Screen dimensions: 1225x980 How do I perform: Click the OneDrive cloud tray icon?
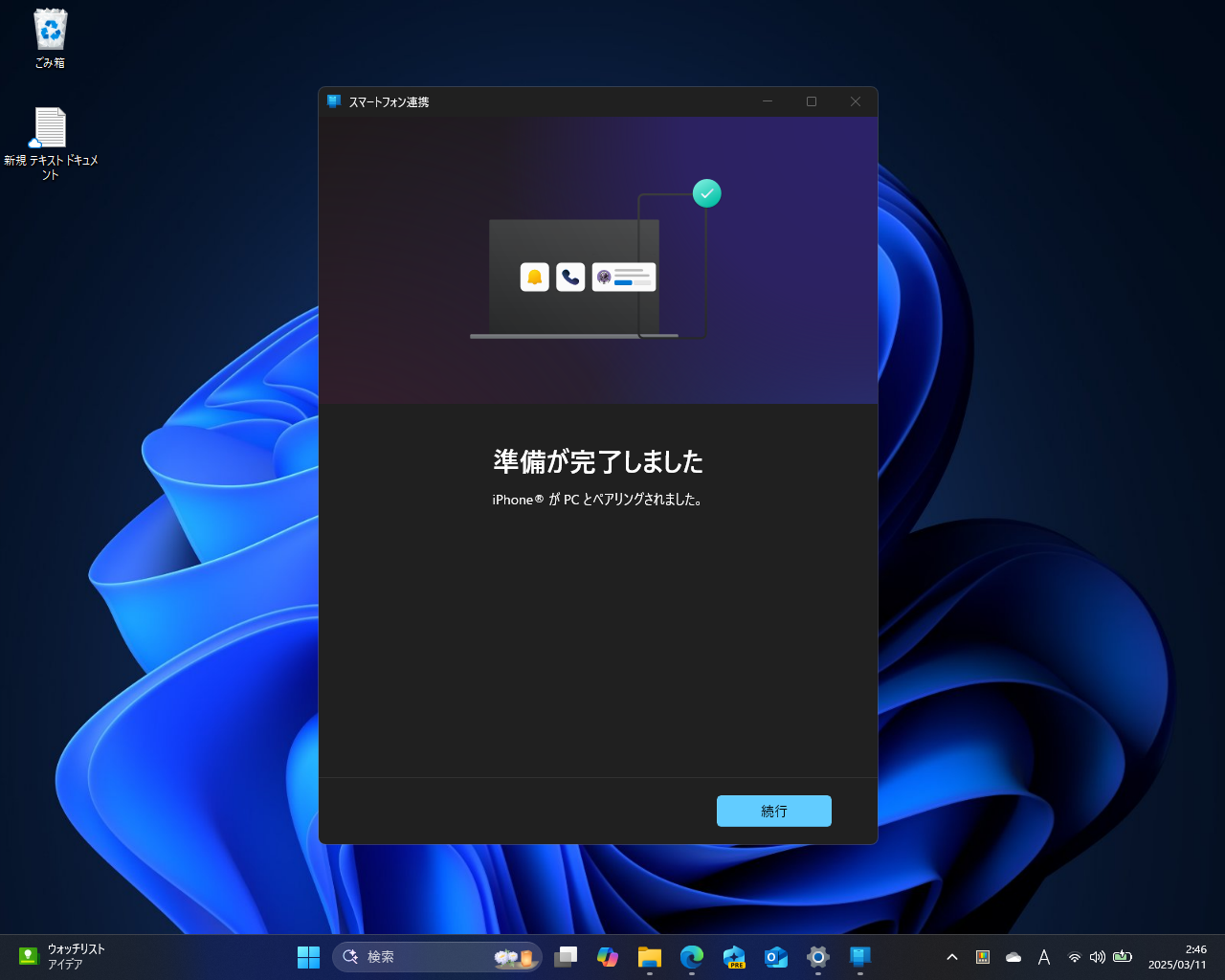pos(1013,957)
